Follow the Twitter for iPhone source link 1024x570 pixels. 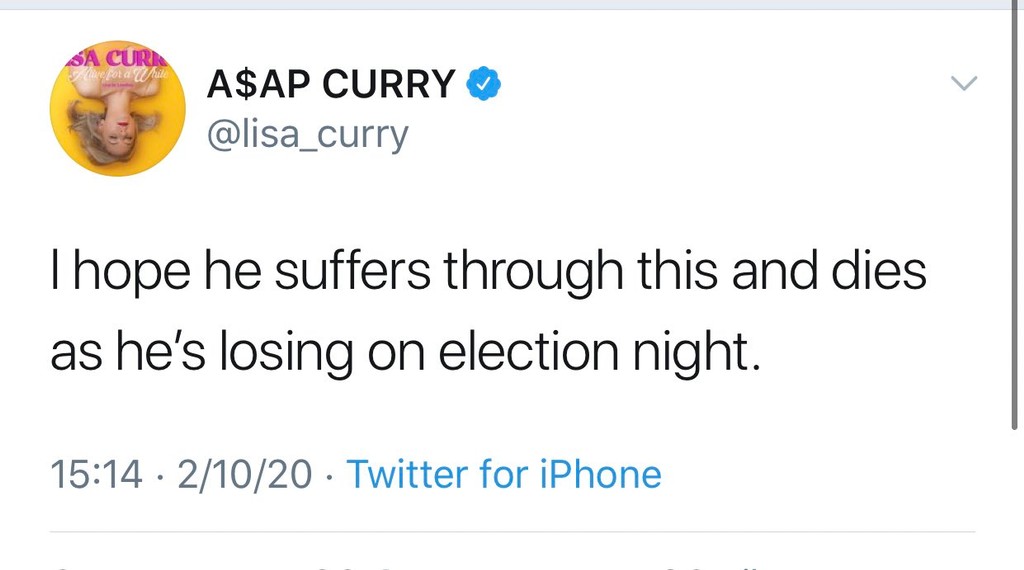[504, 474]
